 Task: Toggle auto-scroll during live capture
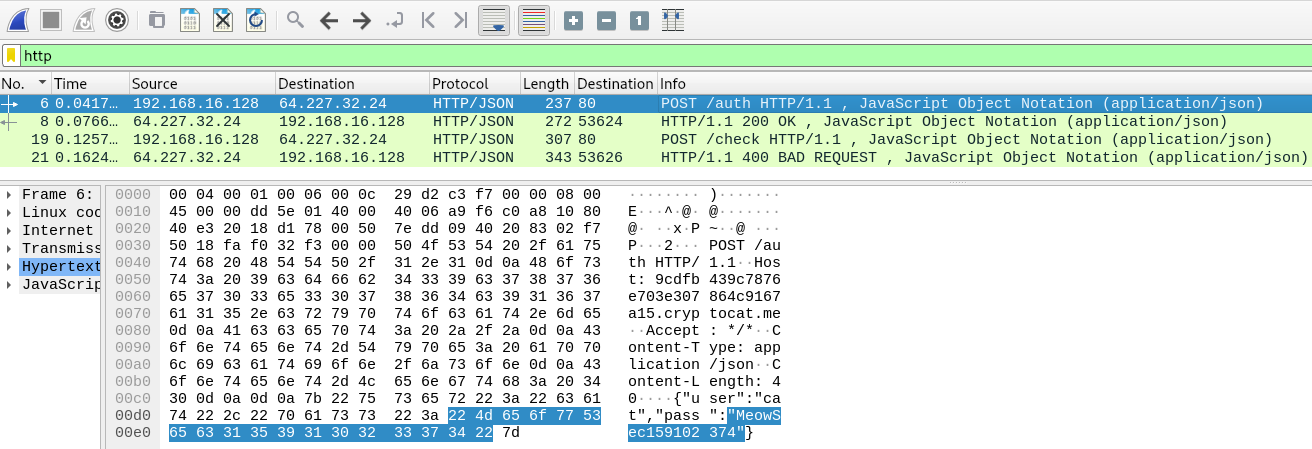[494, 19]
